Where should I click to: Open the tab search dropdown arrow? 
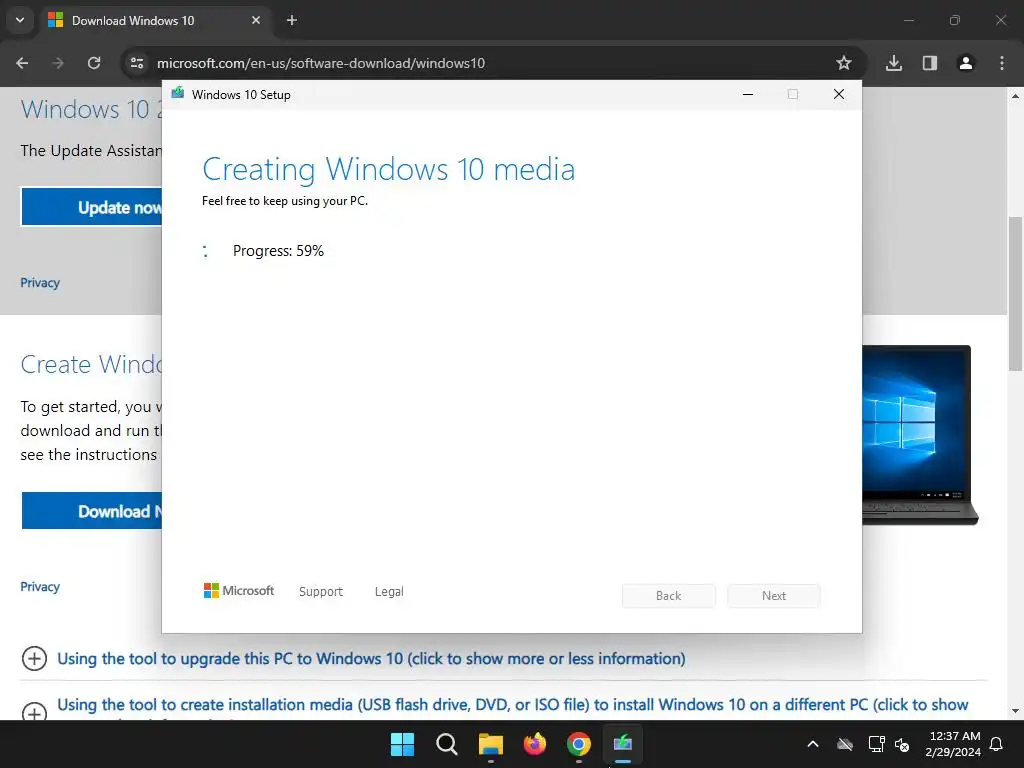[x=20, y=20]
